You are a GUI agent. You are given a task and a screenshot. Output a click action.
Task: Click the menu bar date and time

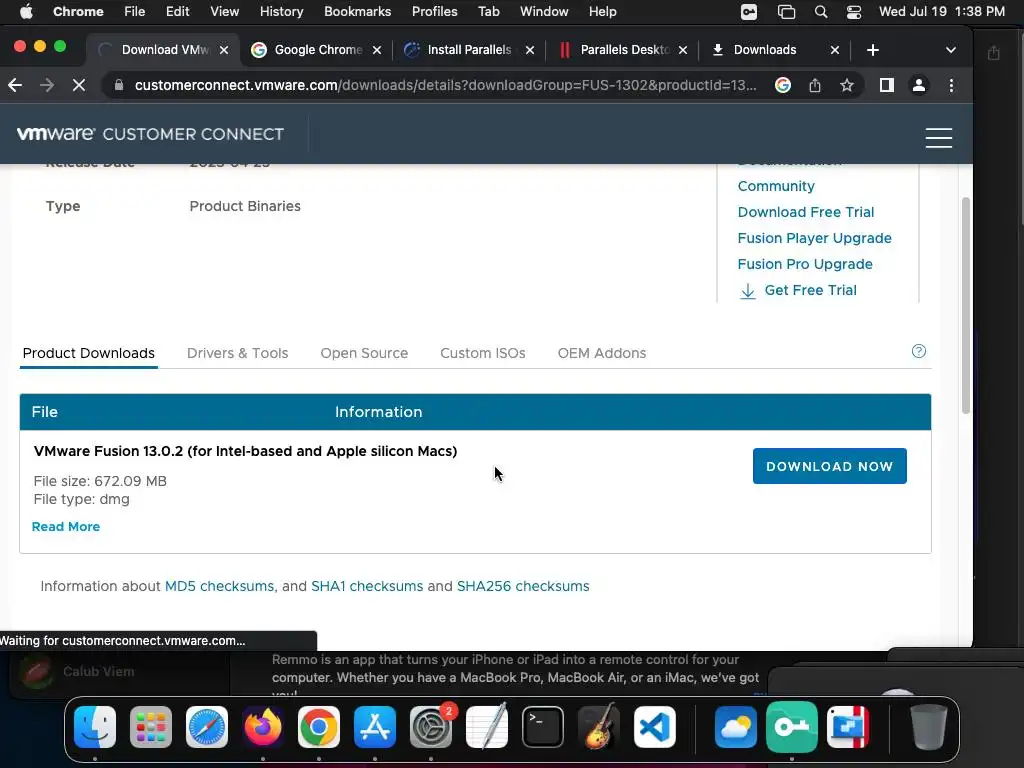(942, 12)
